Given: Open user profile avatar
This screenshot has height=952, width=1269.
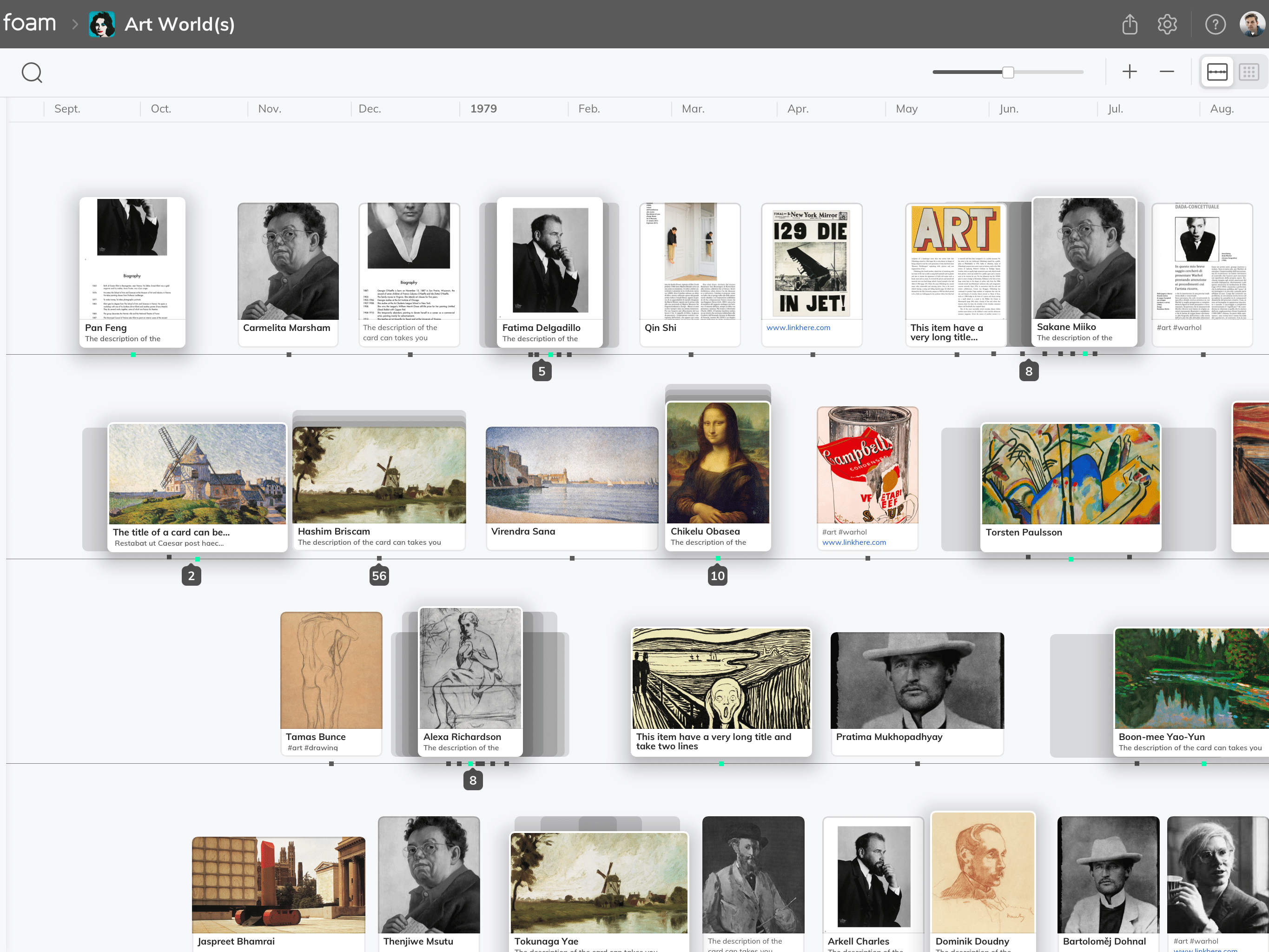Looking at the screenshot, I should click(1251, 24).
